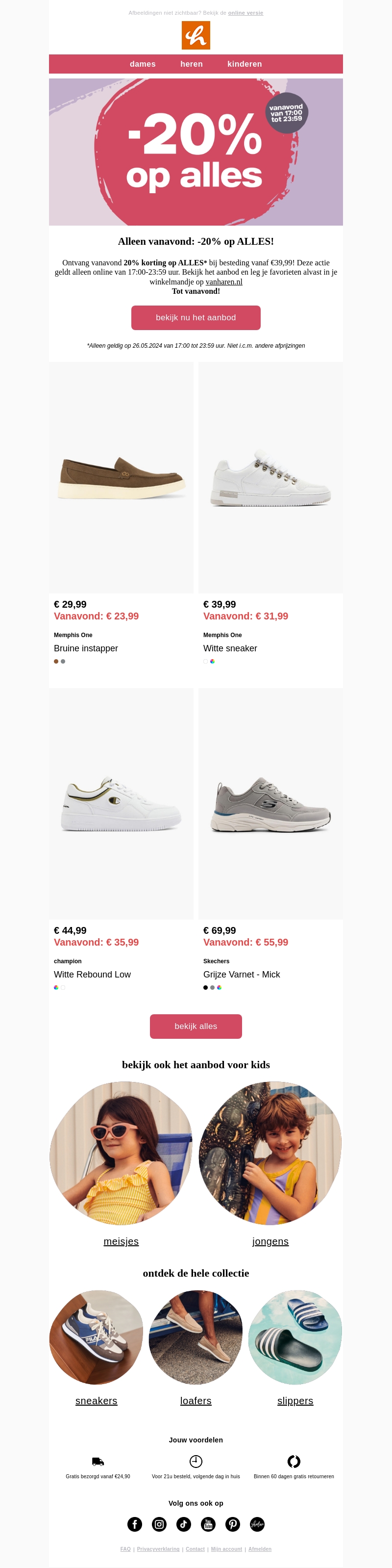Viewport: 392px width, 1568px height.
Task: Click the TikTok icon
Action: coord(184,1523)
